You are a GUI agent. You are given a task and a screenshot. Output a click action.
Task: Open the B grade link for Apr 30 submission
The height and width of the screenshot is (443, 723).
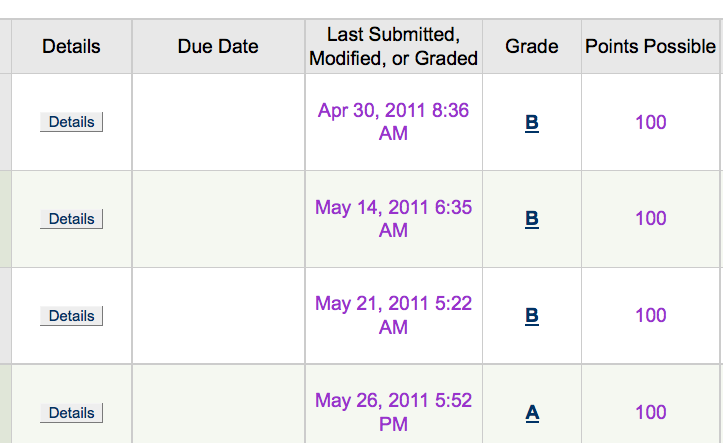pyautogui.click(x=532, y=123)
